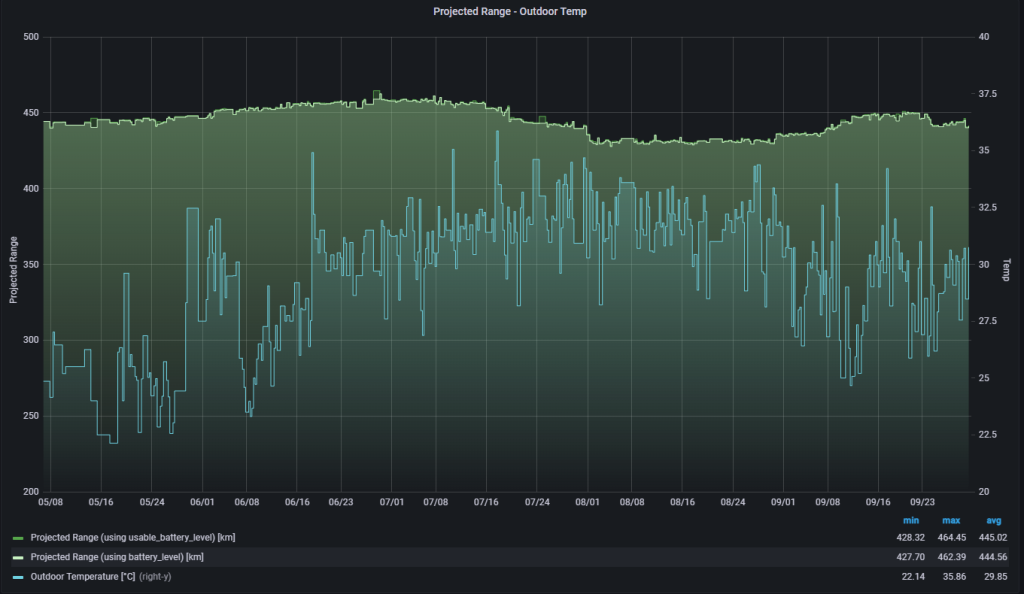Click the 08/01 date tick on x-axis
The width and height of the screenshot is (1024, 594).
[589, 502]
